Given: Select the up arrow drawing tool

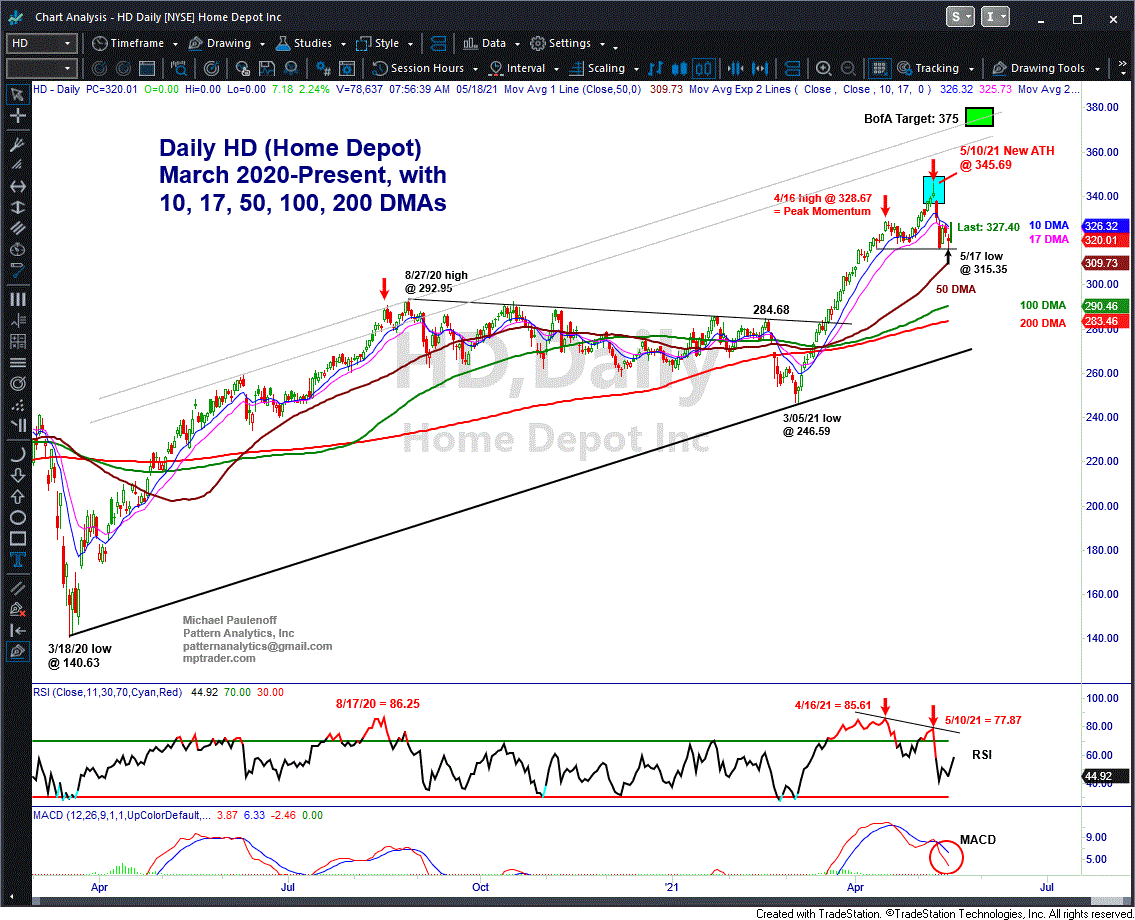Looking at the screenshot, I should (x=17, y=497).
